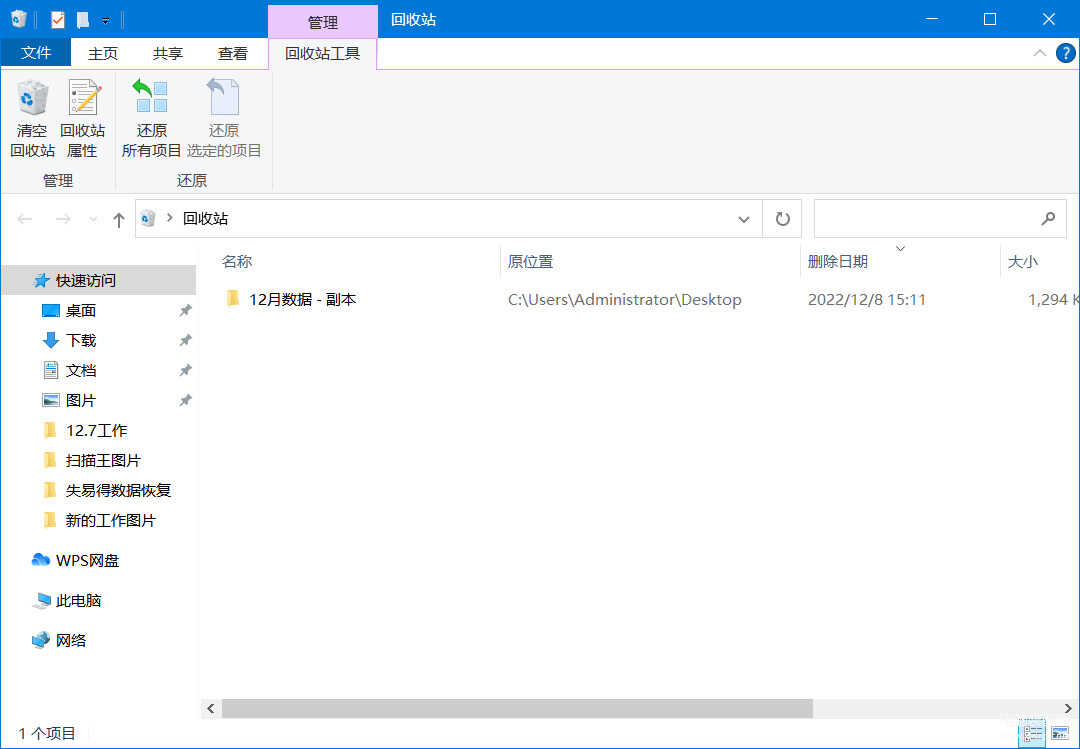Open the recent locations dropdown arrow
This screenshot has width=1080, height=749.
point(93,219)
